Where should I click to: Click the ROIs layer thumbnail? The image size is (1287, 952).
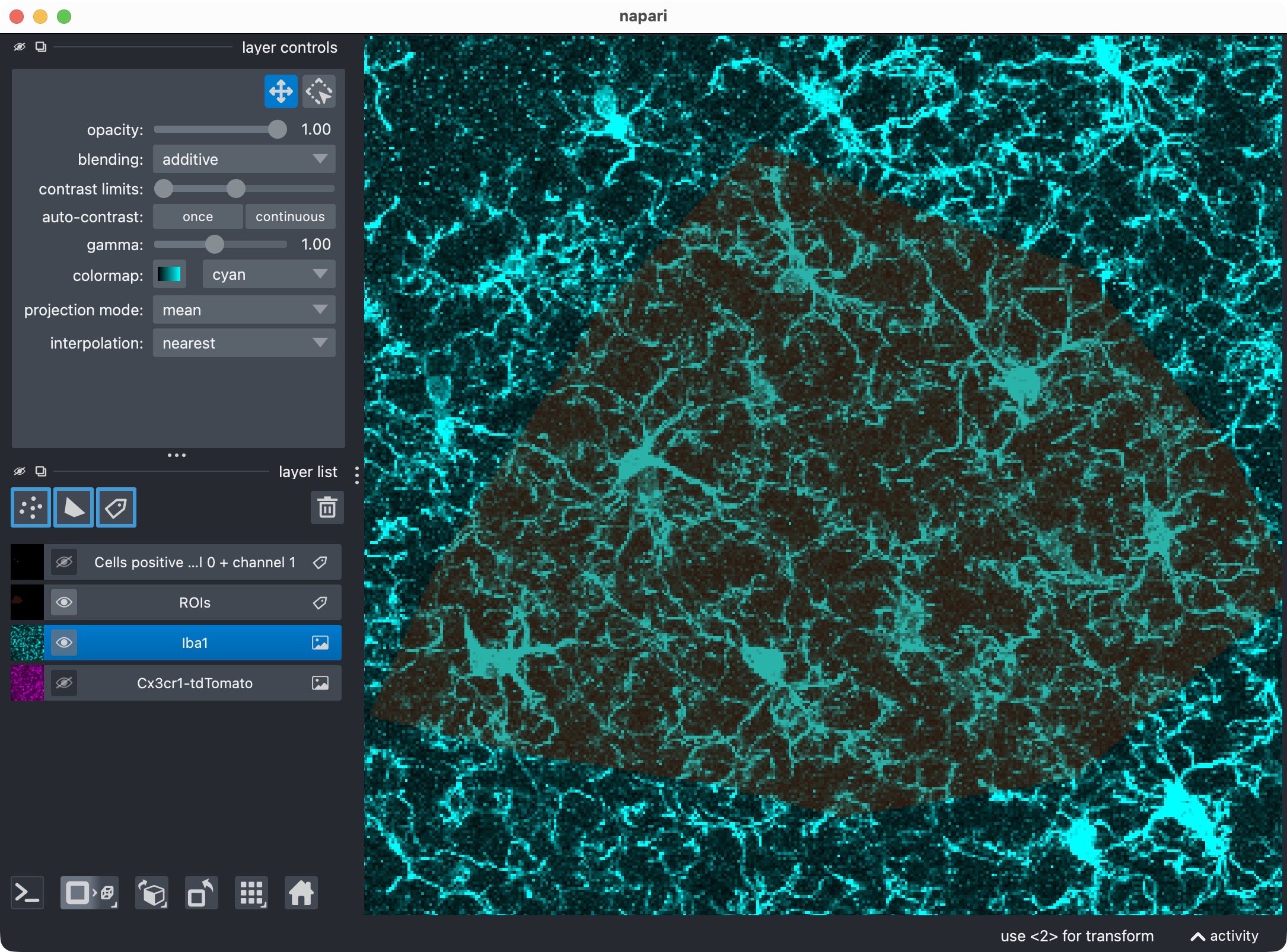pos(27,602)
